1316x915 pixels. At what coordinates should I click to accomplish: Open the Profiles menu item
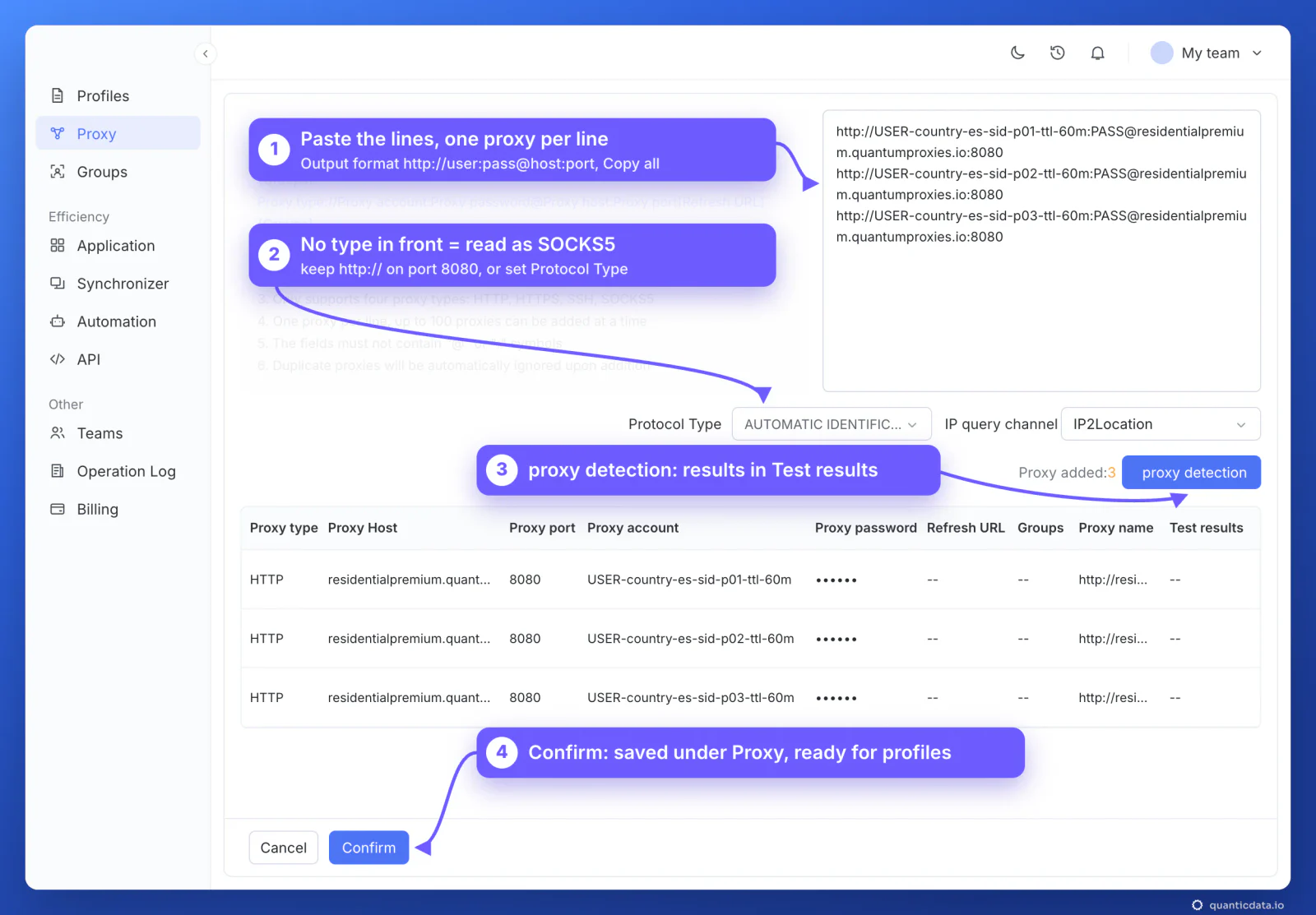click(118, 95)
